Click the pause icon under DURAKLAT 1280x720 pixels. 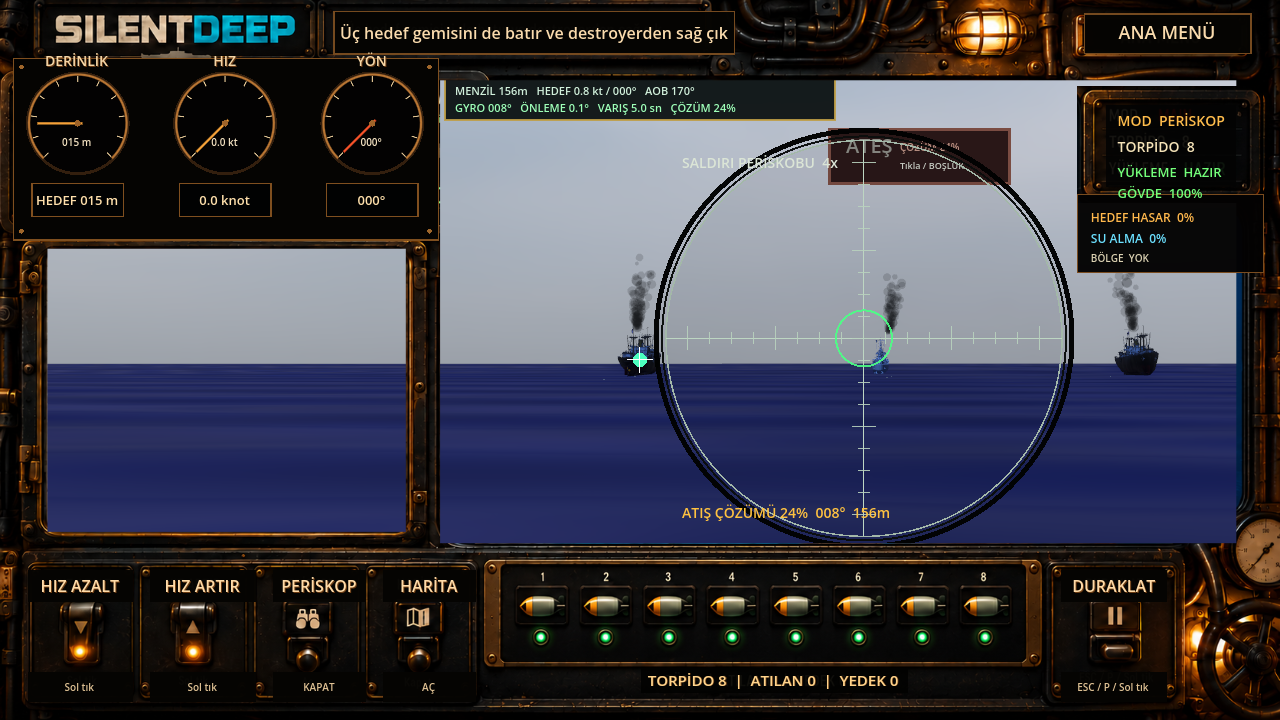1115,616
